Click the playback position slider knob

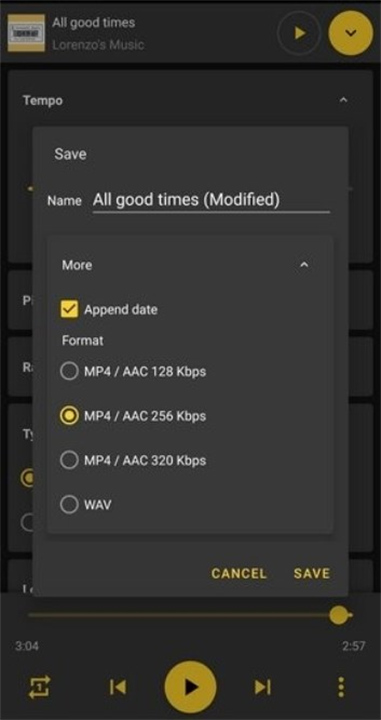(x=339, y=615)
